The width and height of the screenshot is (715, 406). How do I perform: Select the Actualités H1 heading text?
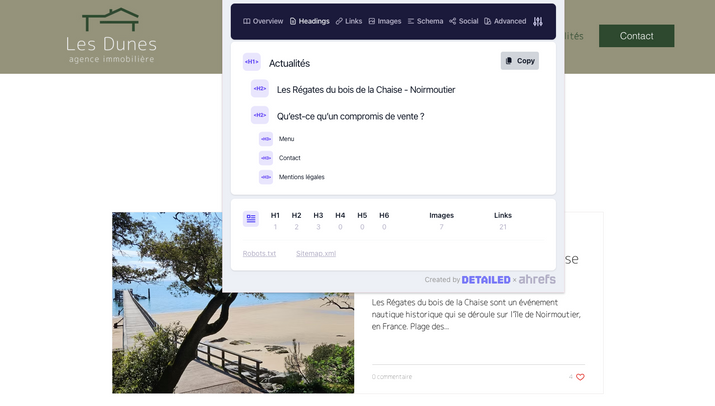tap(289, 63)
